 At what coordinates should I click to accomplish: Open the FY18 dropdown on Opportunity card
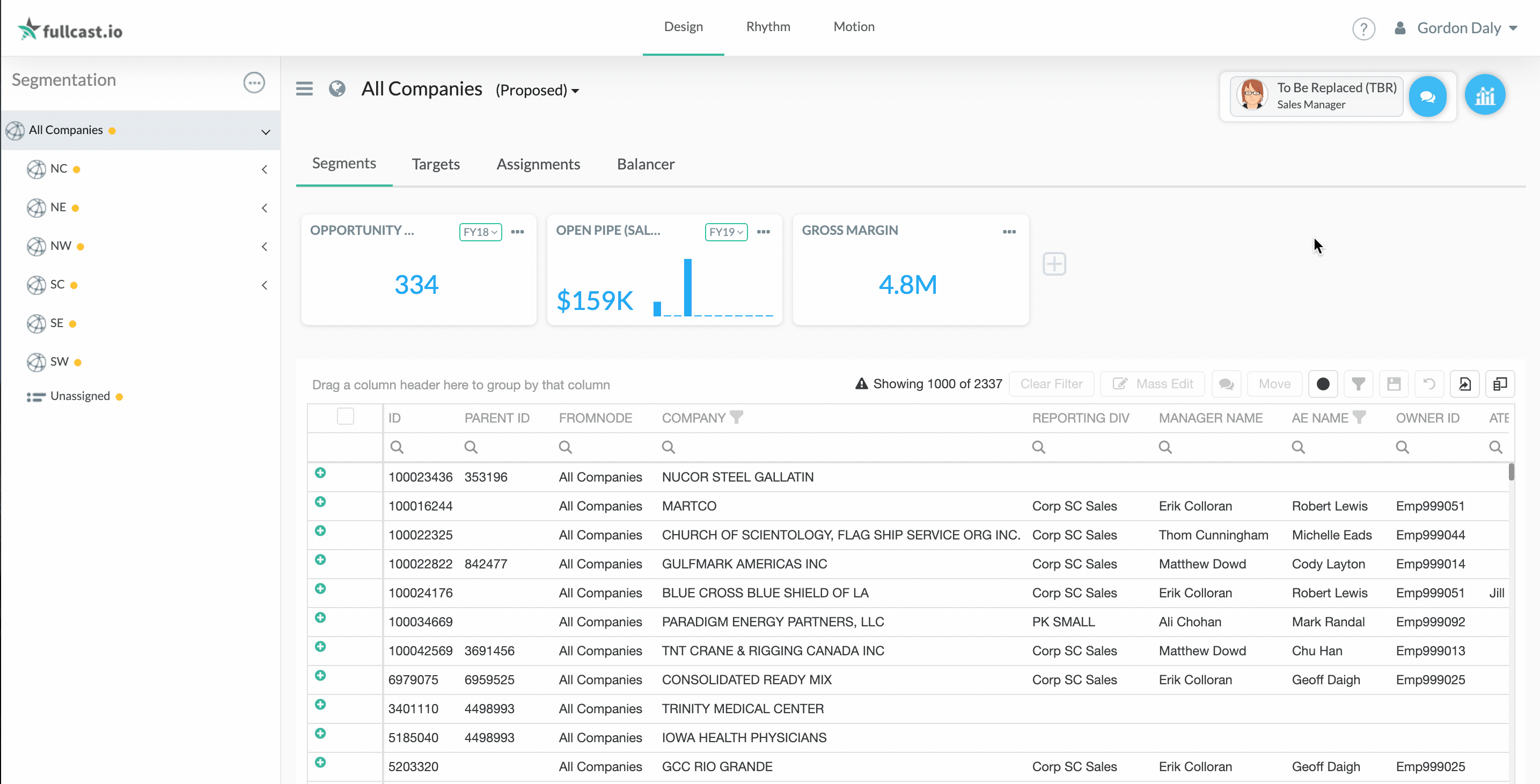click(x=480, y=232)
